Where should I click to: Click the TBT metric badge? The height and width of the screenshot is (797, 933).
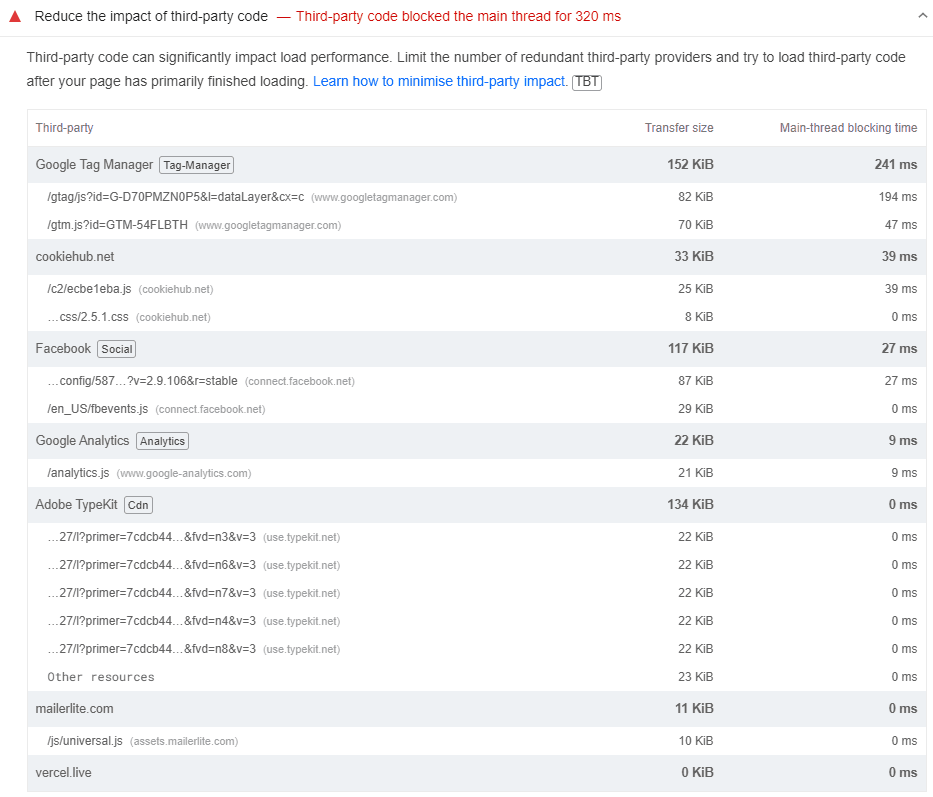coord(587,82)
